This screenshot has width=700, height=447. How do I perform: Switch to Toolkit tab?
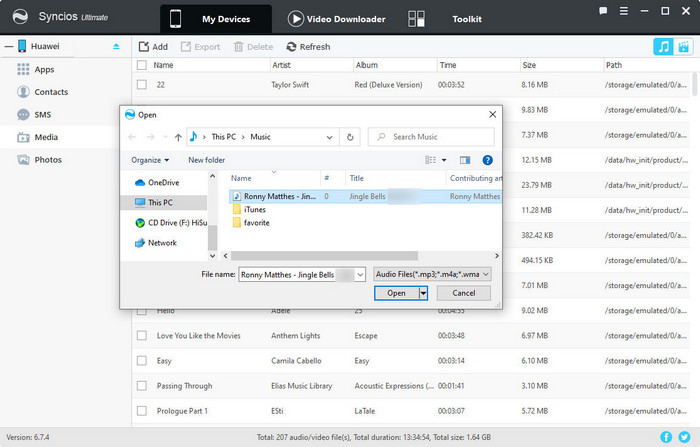(x=467, y=19)
